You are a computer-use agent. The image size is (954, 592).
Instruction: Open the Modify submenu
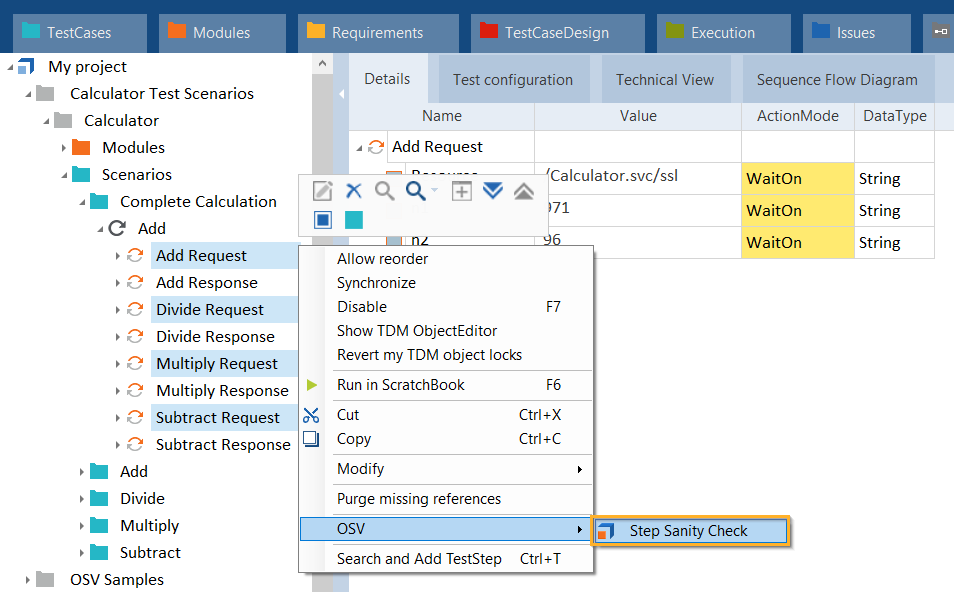[459, 469]
